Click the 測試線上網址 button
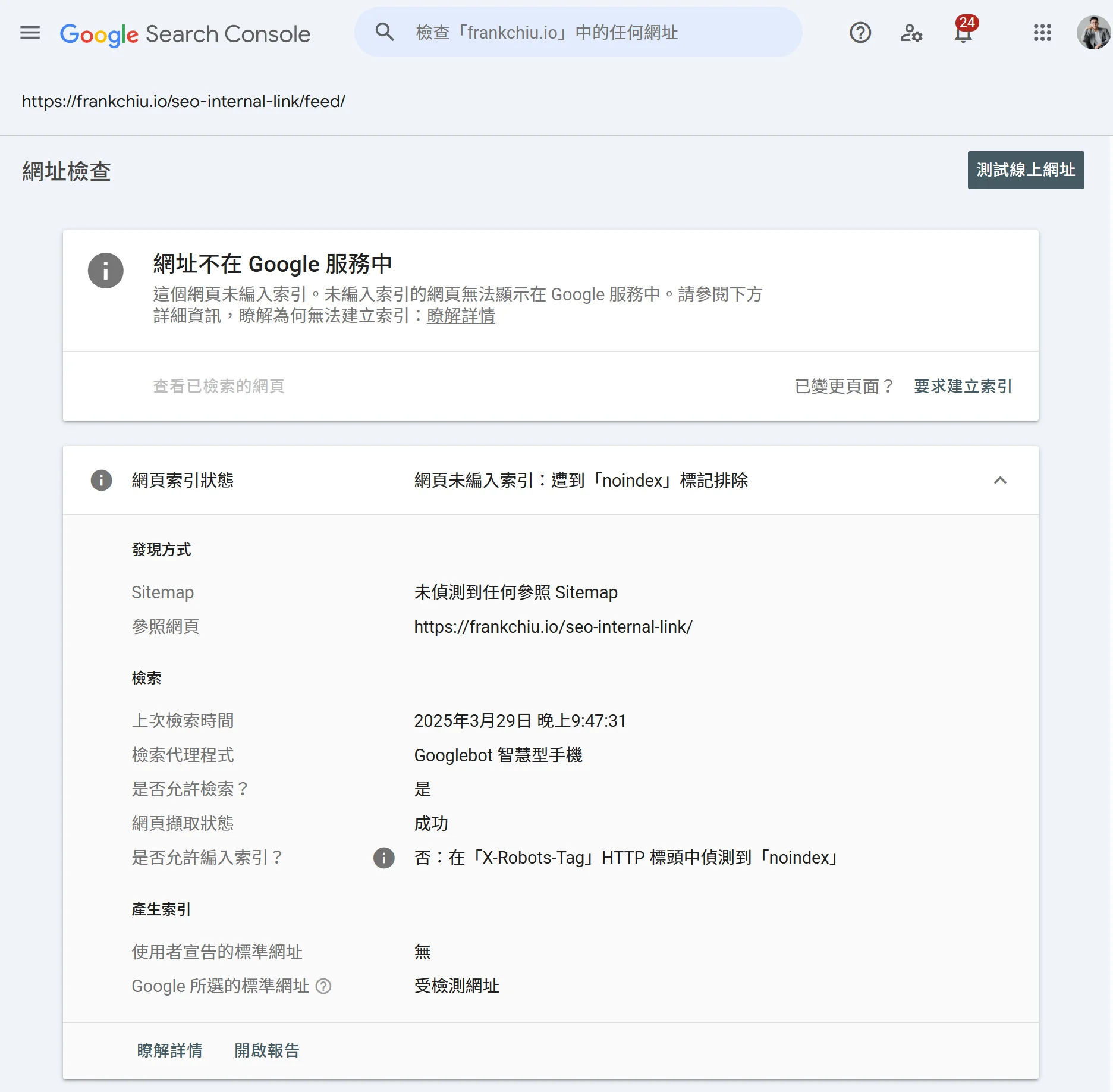Screen dimensions: 1113x1092 click(x=1026, y=170)
